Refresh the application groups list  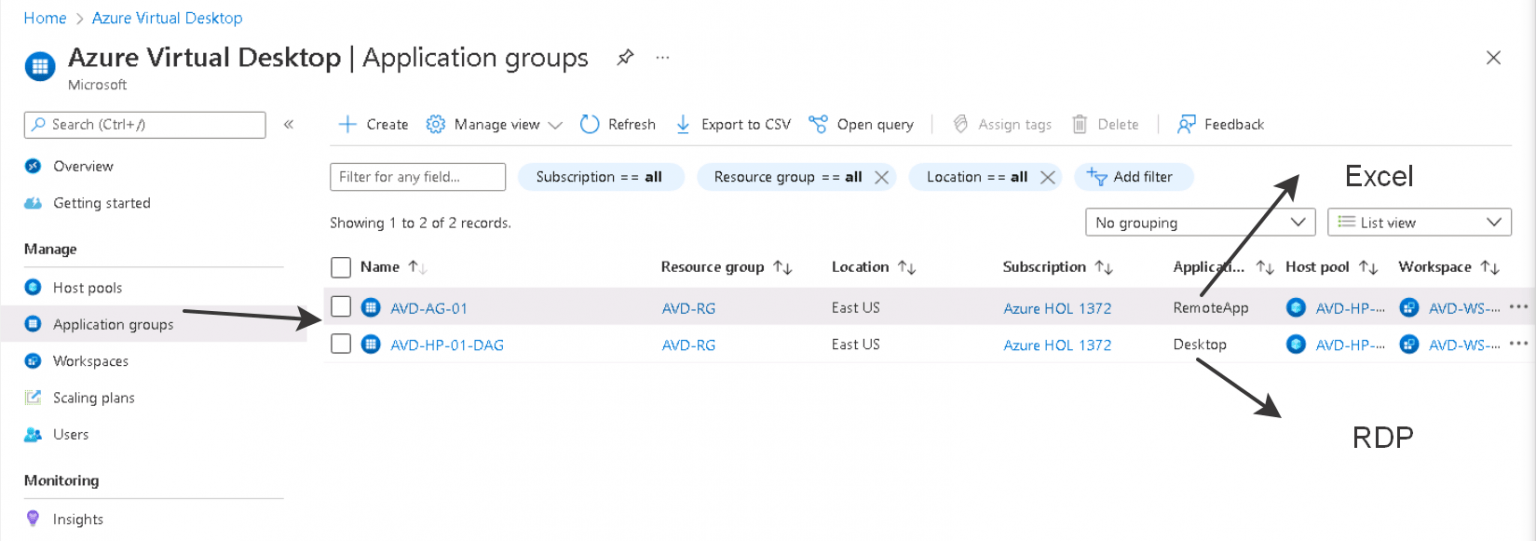click(618, 124)
